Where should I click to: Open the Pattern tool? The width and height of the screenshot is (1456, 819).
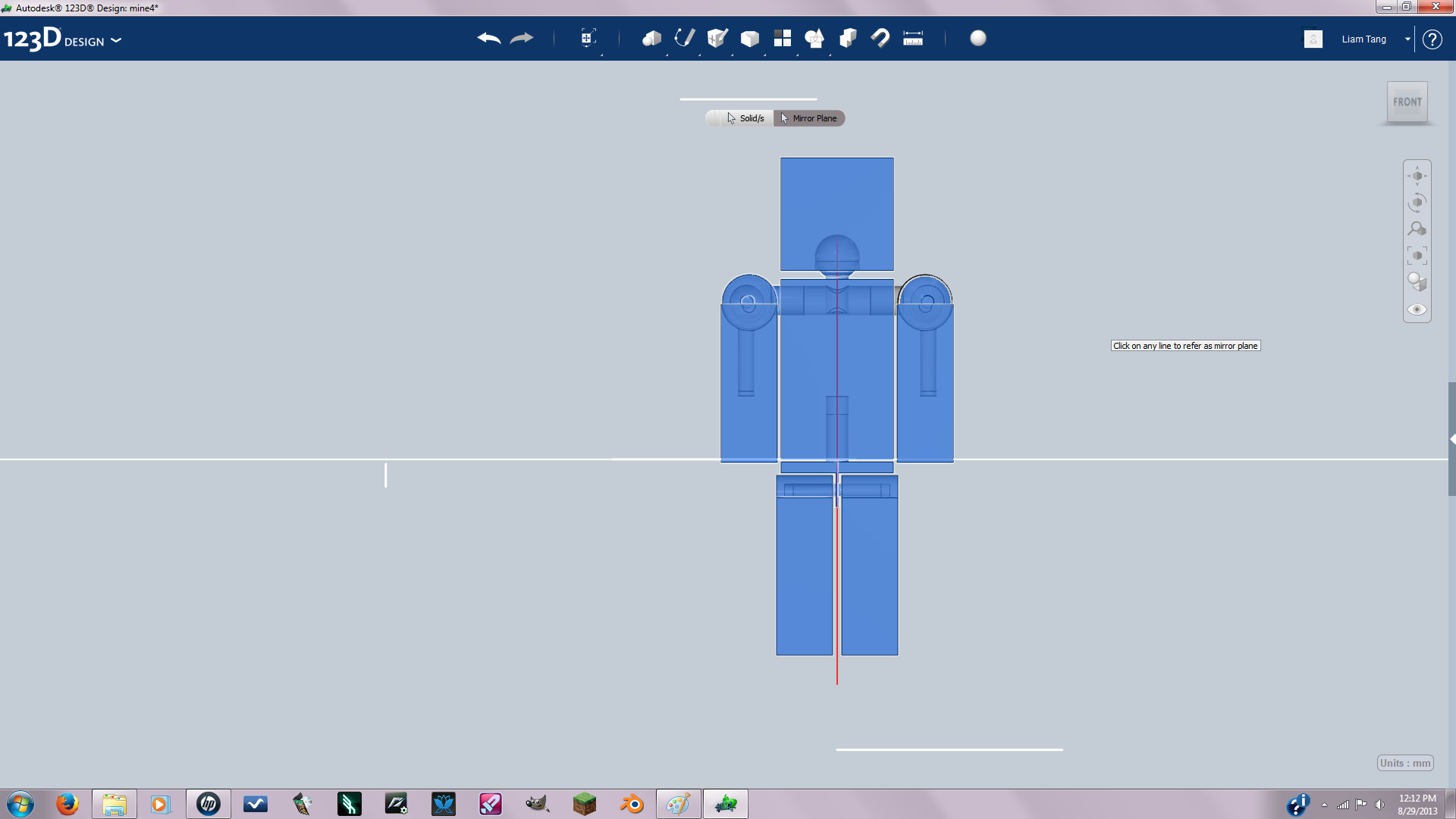(783, 38)
